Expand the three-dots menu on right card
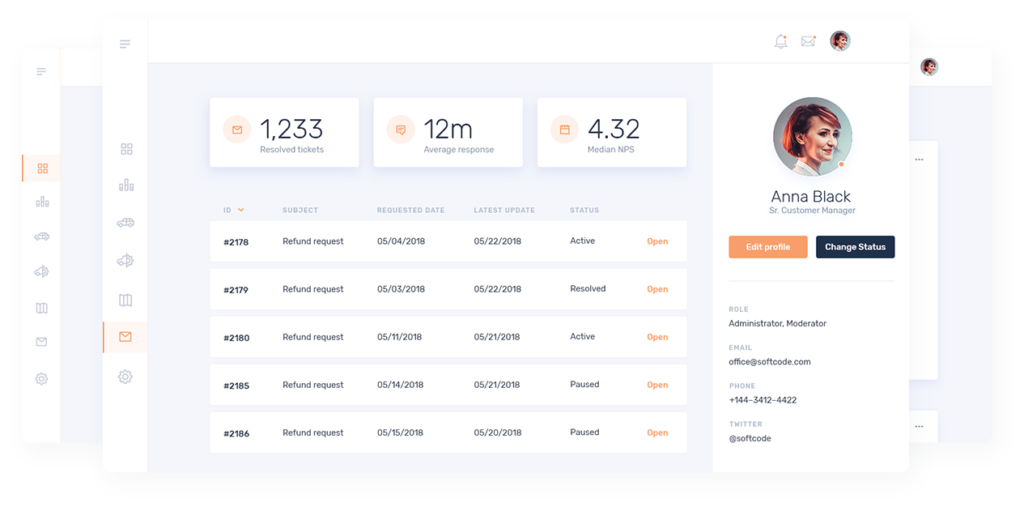The width and height of the screenshot is (1024, 507). [x=919, y=160]
